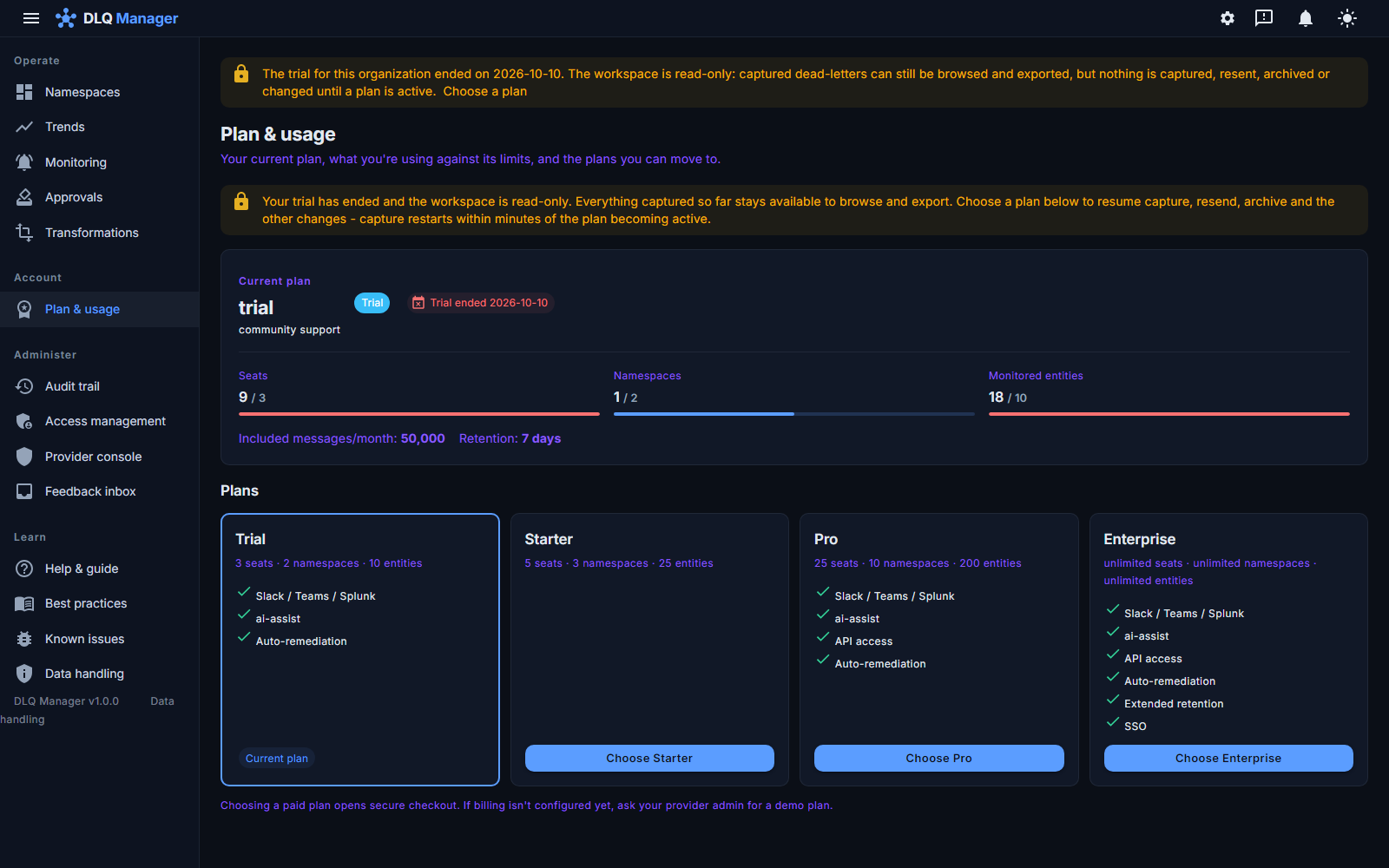Viewport: 1389px width, 868px height.
Task: View Best practices
Action: pyautogui.click(x=99, y=603)
